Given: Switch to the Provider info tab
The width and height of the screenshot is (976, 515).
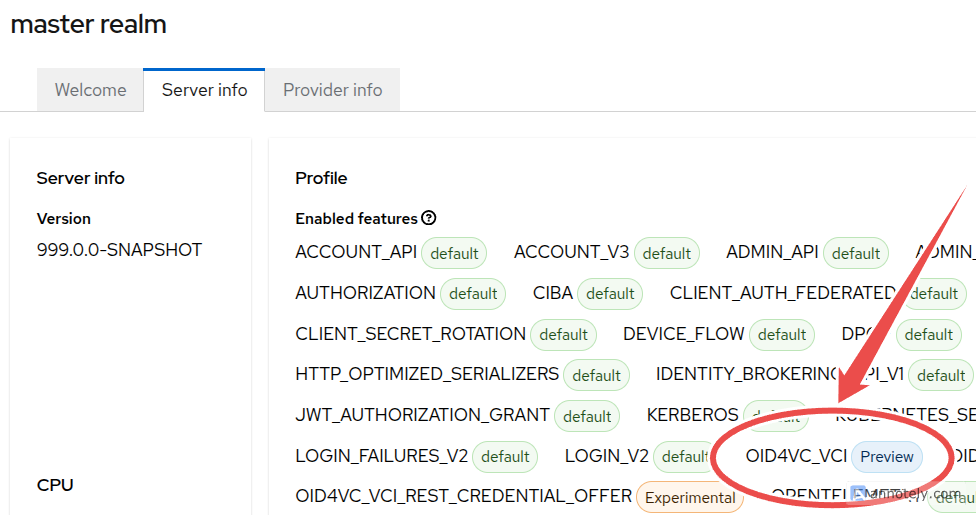Looking at the screenshot, I should [332, 90].
